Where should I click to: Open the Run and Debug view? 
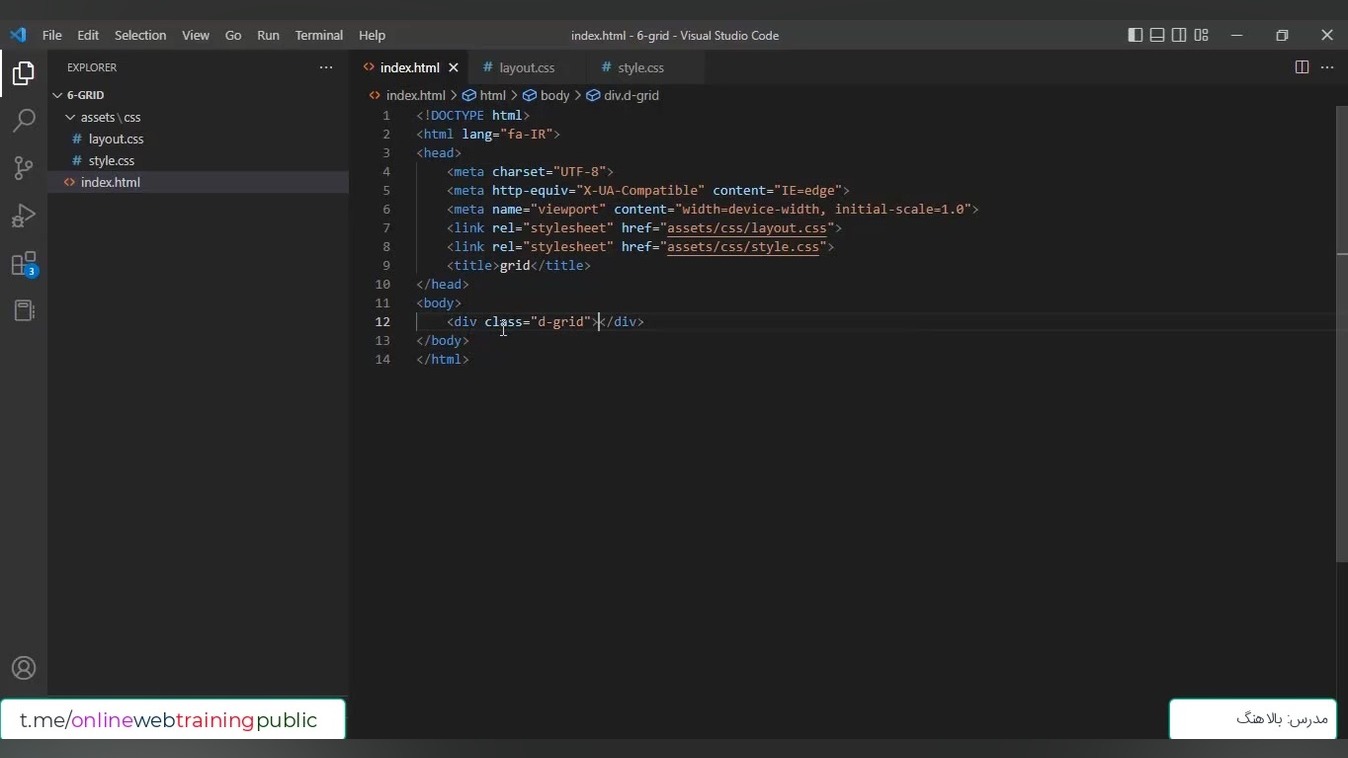point(23,216)
